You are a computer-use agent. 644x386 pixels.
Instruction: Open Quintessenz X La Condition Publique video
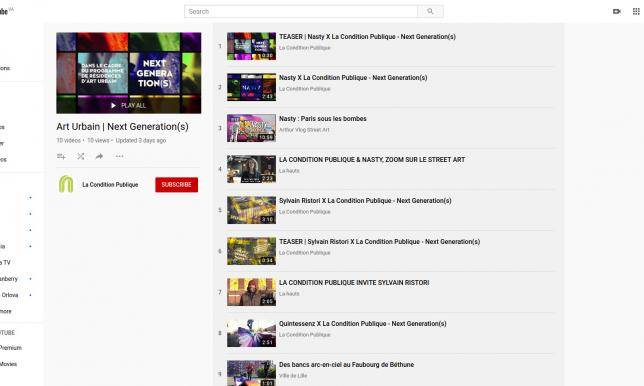click(x=363, y=324)
